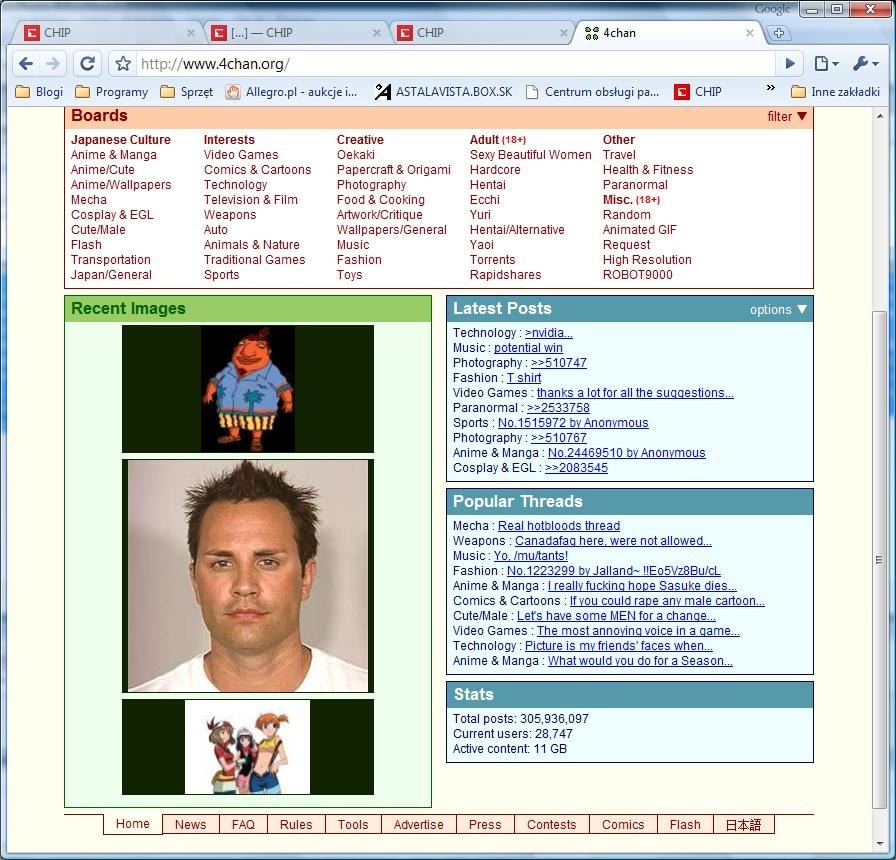Viewport: 896px width, 860px height.
Task: Select the Home footer tab
Action: coord(133,823)
